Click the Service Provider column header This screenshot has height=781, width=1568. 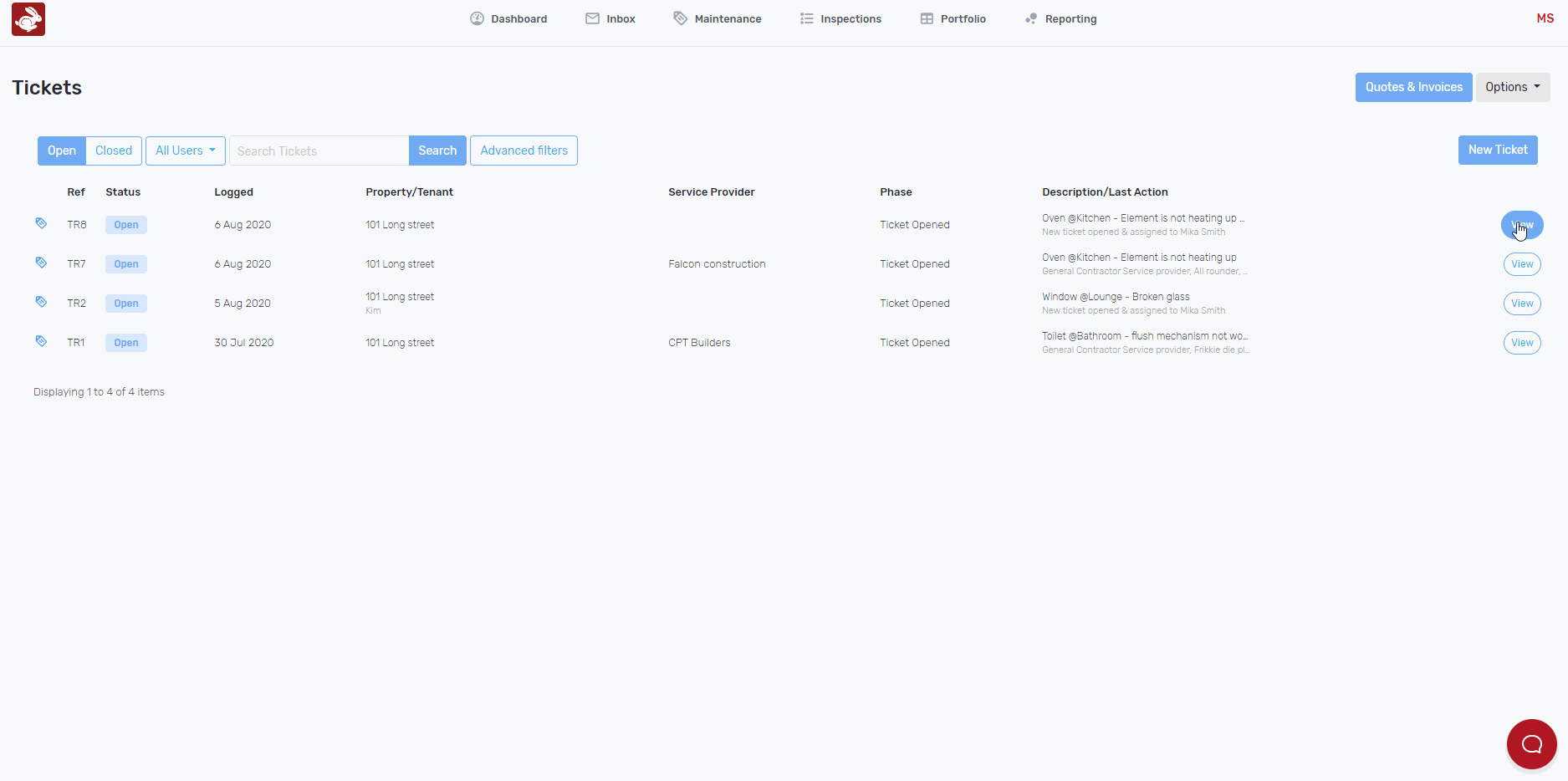(x=712, y=191)
